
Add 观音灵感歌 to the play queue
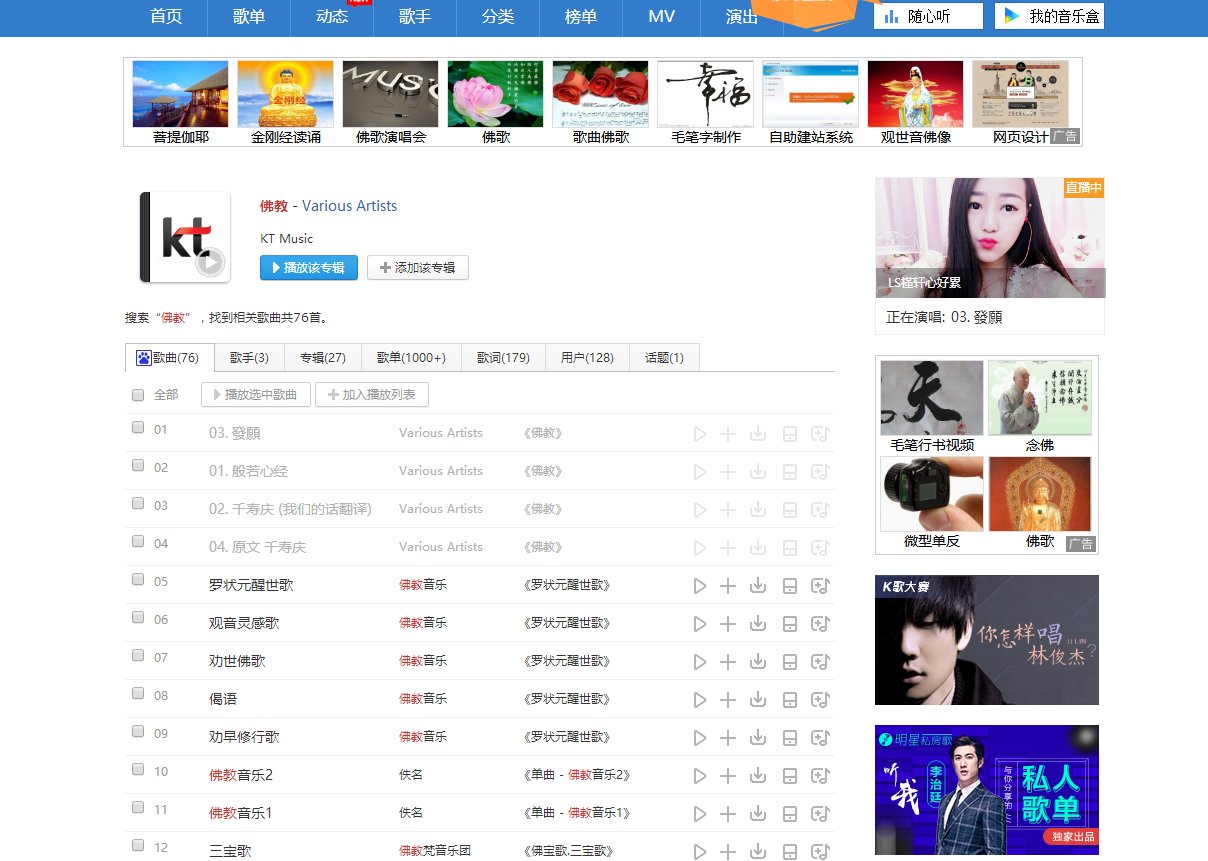pos(728,624)
